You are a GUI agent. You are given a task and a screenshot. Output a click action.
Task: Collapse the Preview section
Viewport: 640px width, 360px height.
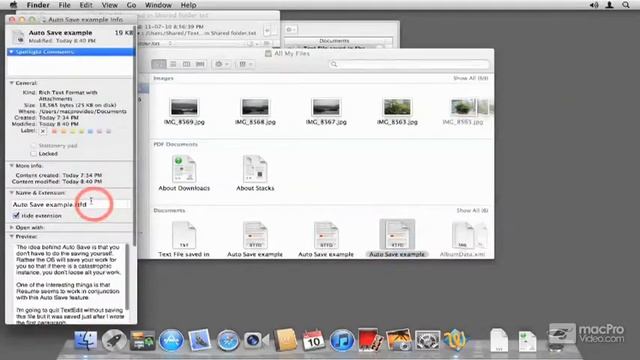point(11,236)
